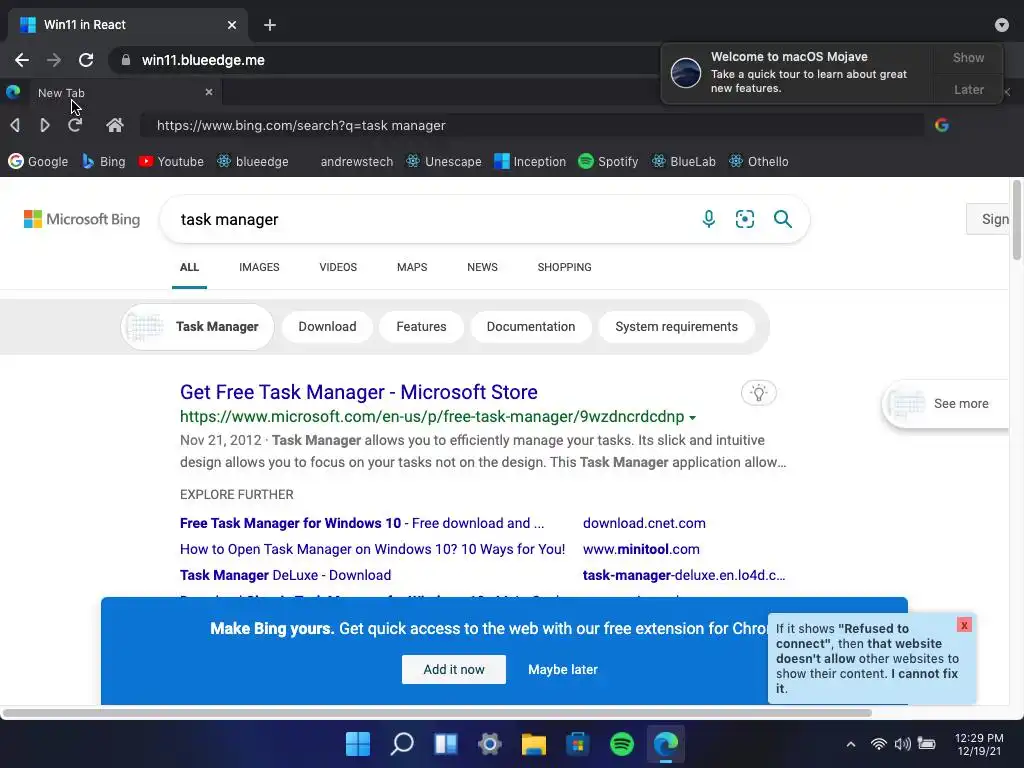Click the See more side button
Viewport: 1024px width, 768px height.
click(x=946, y=404)
